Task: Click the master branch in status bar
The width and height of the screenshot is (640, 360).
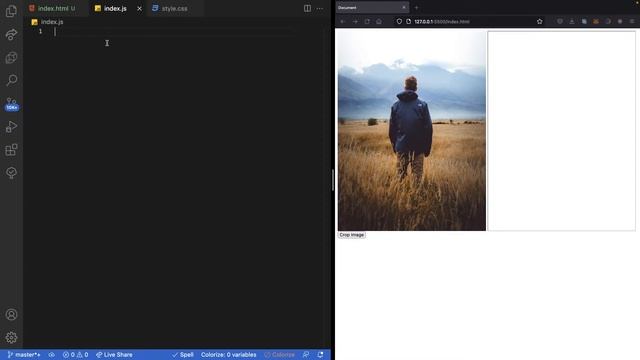Action: coord(24,355)
